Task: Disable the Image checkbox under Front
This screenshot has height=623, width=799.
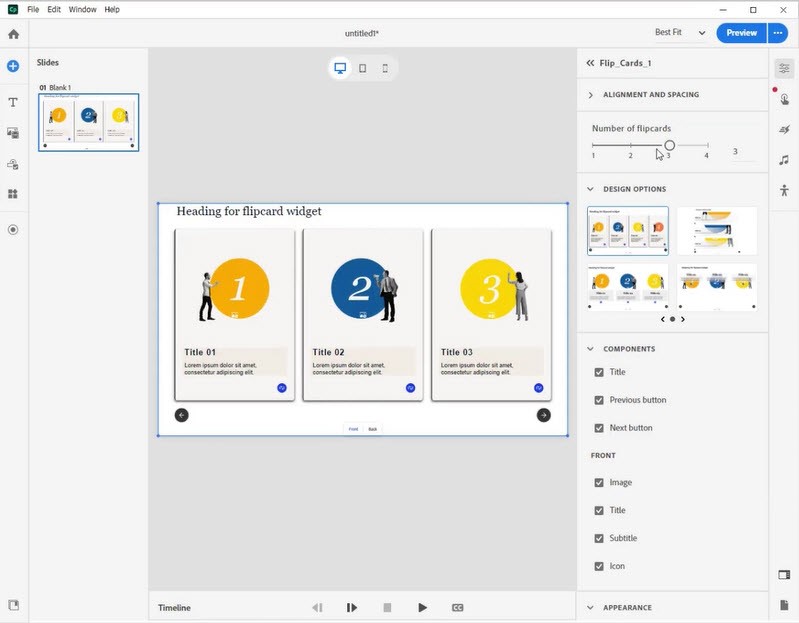Action: point(599,482)
